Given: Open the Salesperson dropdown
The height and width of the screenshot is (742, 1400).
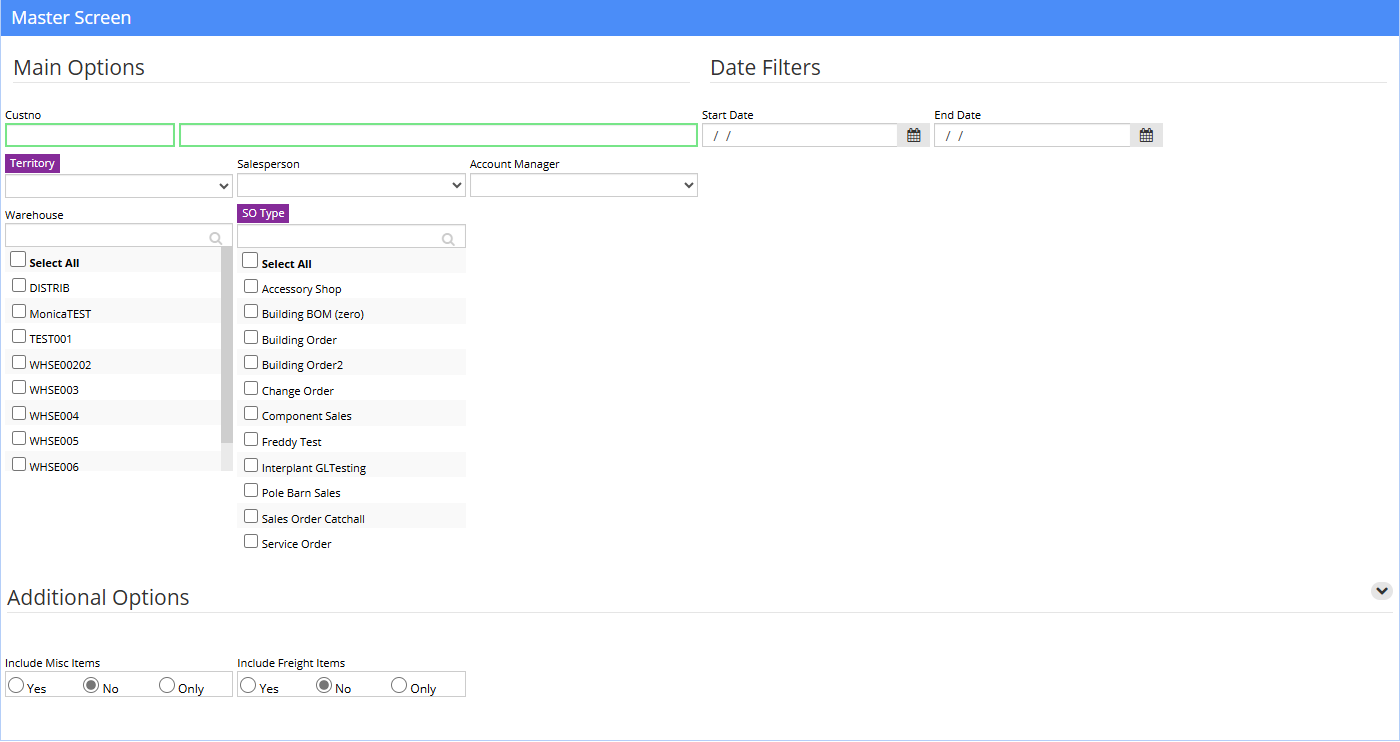Looking at the screenshot, I should (351, 185).
